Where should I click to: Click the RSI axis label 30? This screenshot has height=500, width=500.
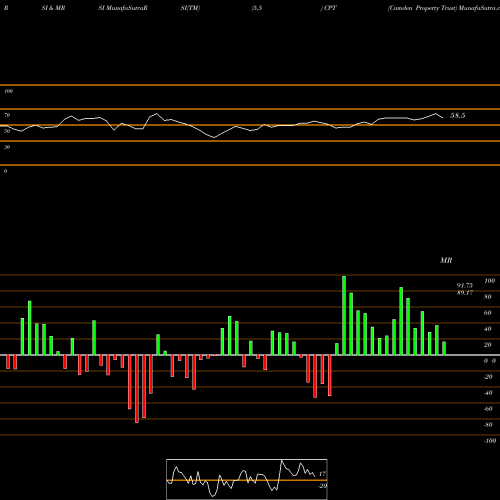(7, 147)
